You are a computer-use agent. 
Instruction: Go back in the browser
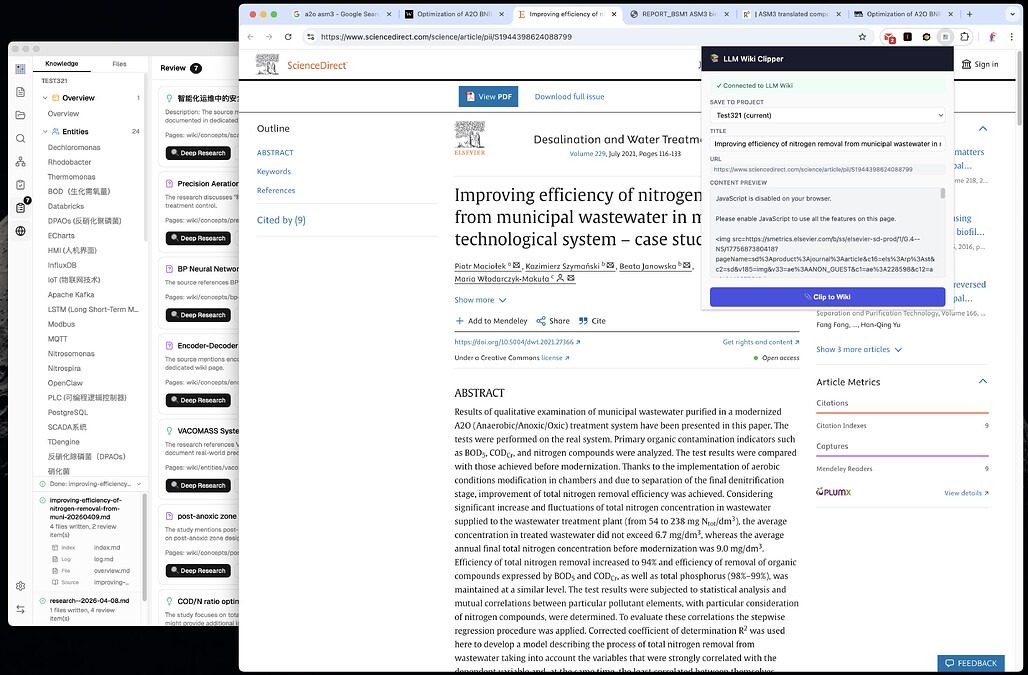pos(250,37)
